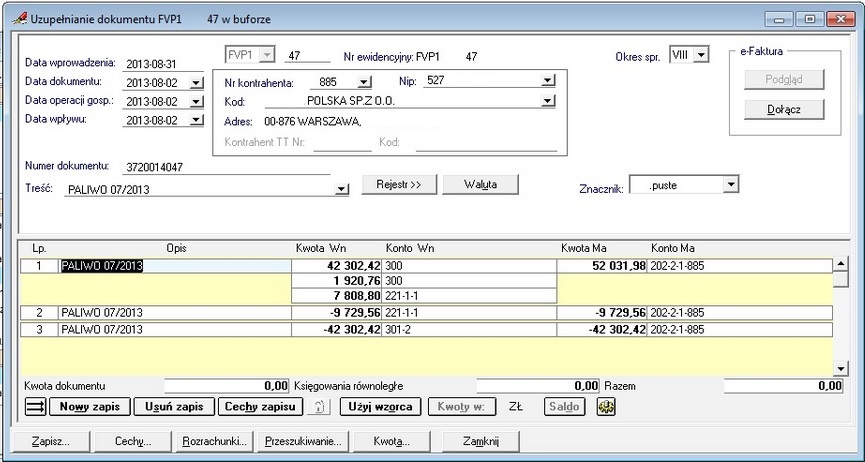The image size is (865, 462).
Task: Expand the Nr kontrahenta dropdown
Action: [x=364, y=83]
